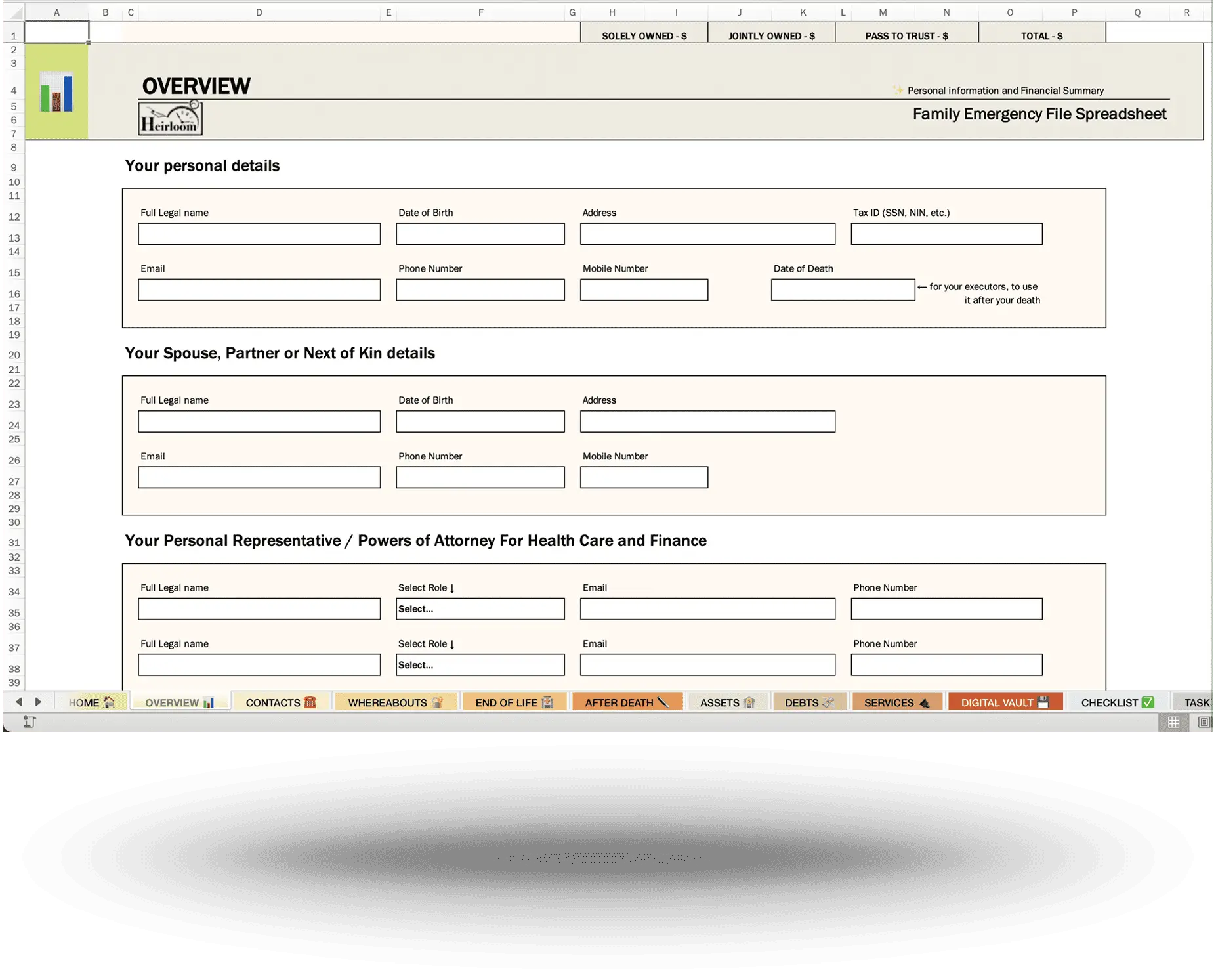Click the right sheet navigation arrow

[x=39, y=701]
